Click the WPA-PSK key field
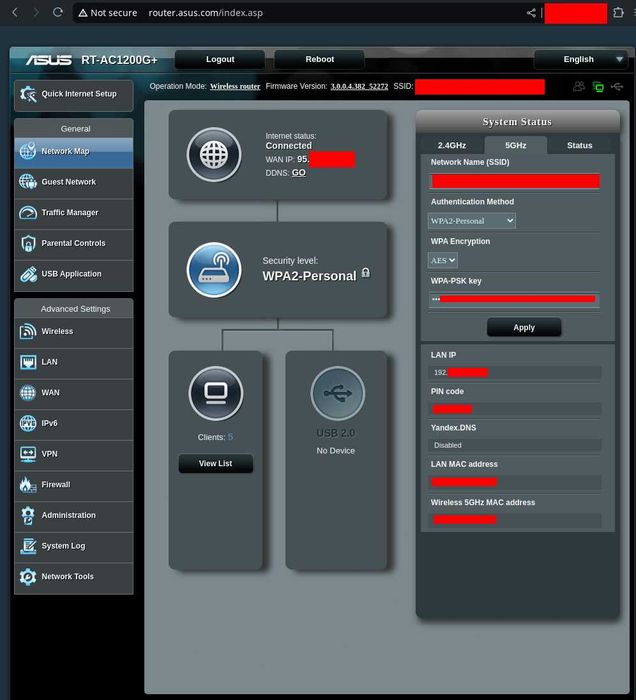 click(x=514, y=299)
